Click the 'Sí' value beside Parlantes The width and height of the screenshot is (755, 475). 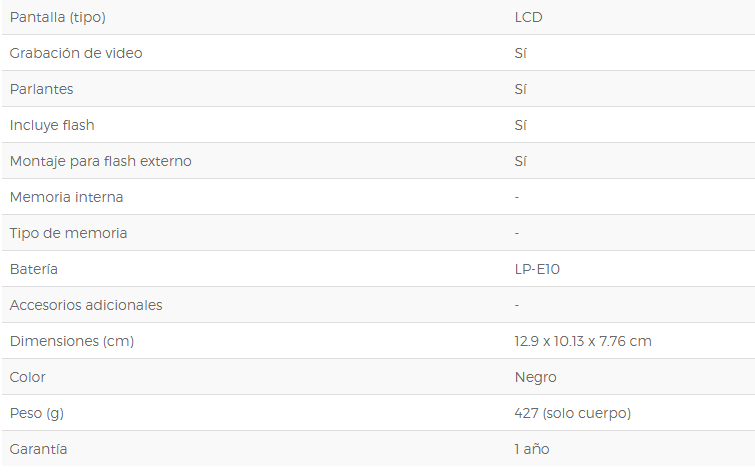tap(520, 89)
